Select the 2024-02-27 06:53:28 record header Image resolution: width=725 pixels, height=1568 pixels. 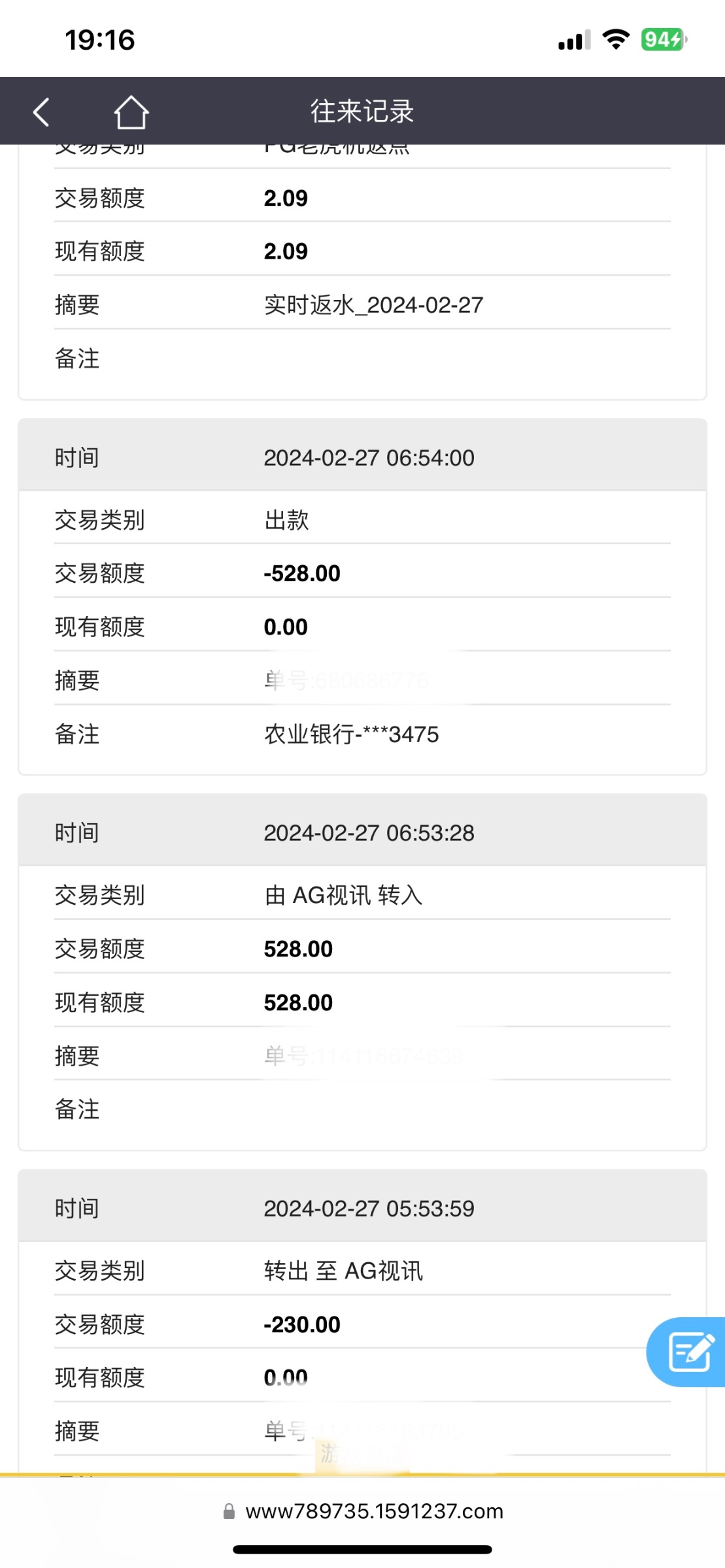(x=362, y=833)
